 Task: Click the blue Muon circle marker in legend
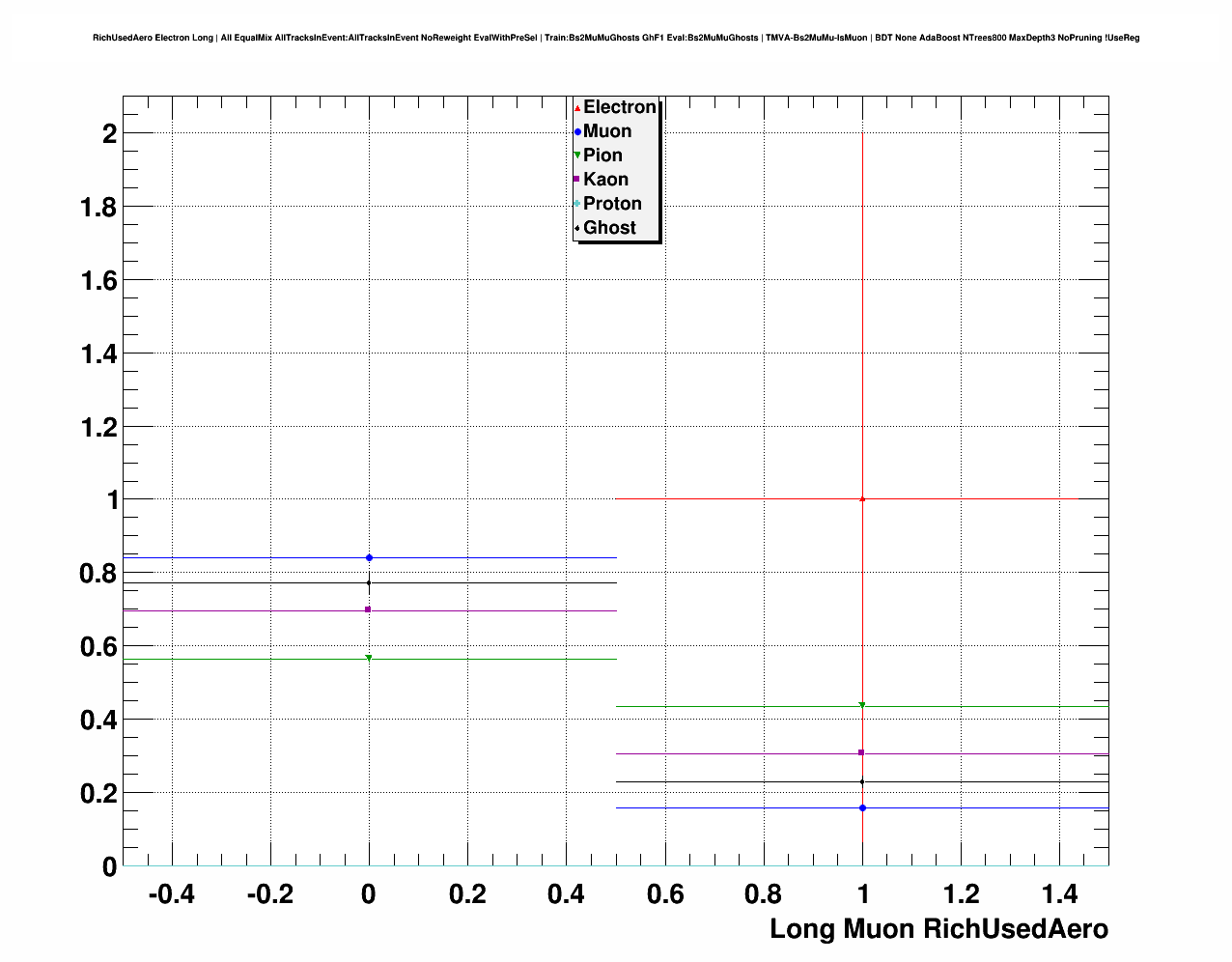(577, 132)
